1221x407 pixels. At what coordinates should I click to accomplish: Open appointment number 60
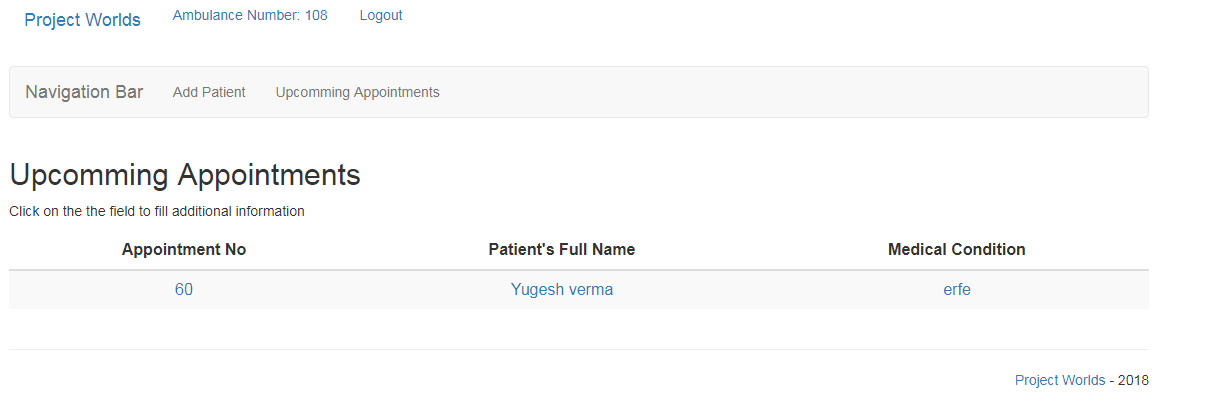coord(184,290)
